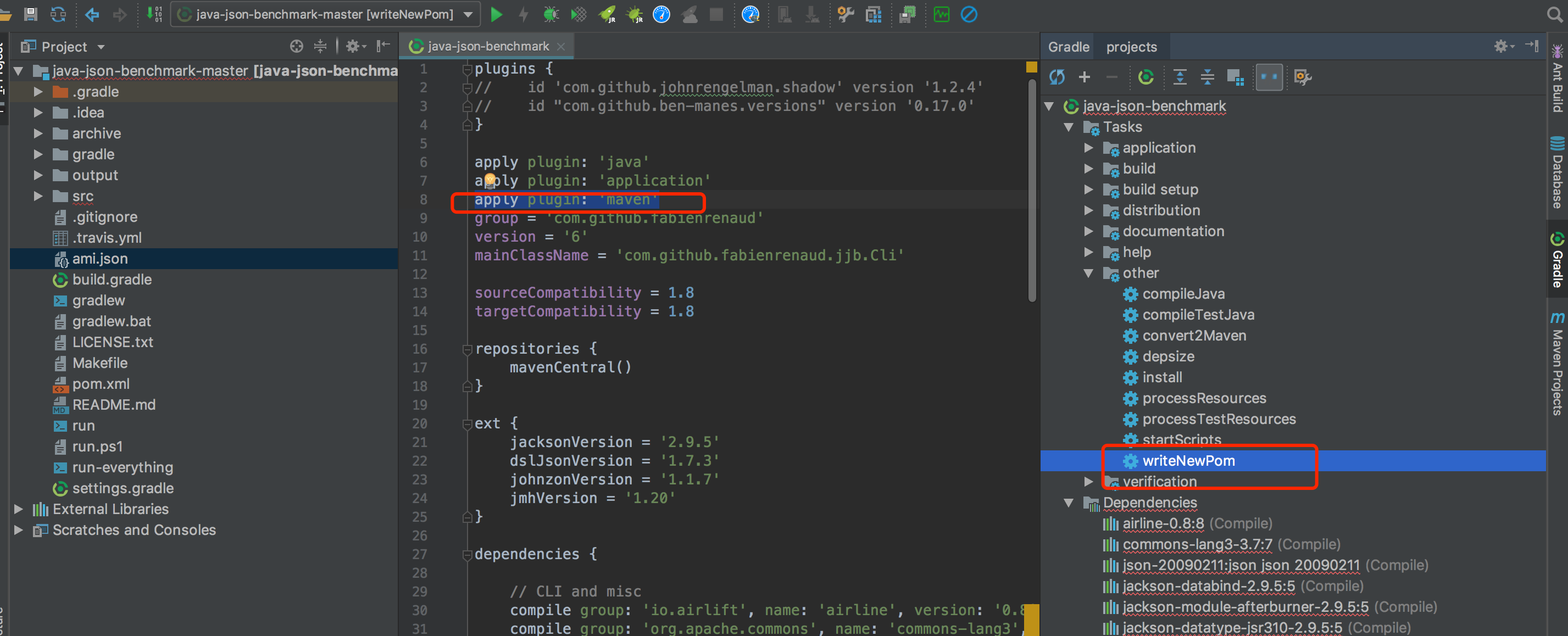Click Execute Gradle Task icon
The width and height of the screenshot is (1568, 636).
[1146, 77]
